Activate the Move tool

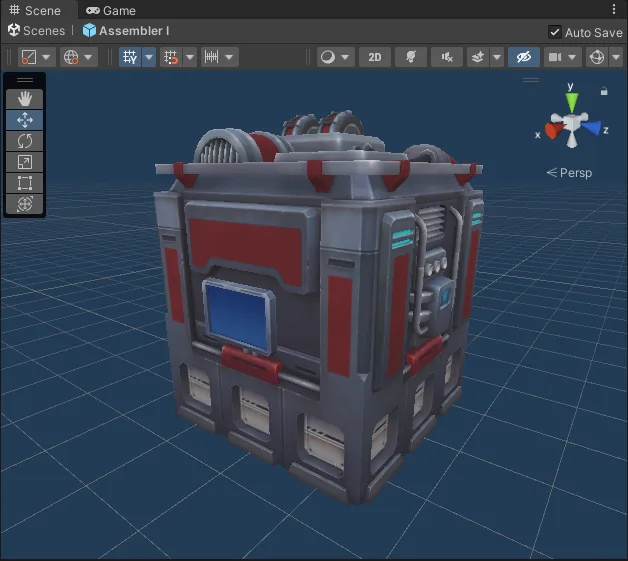coord(24,120)
